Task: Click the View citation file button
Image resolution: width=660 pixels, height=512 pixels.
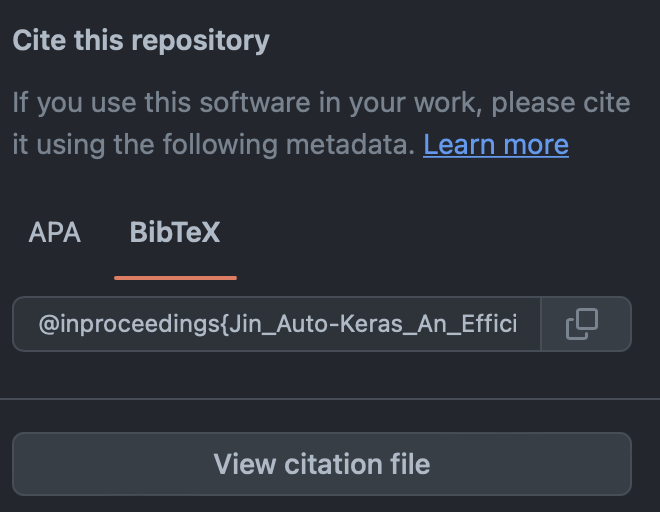Action: coord(321,464)
